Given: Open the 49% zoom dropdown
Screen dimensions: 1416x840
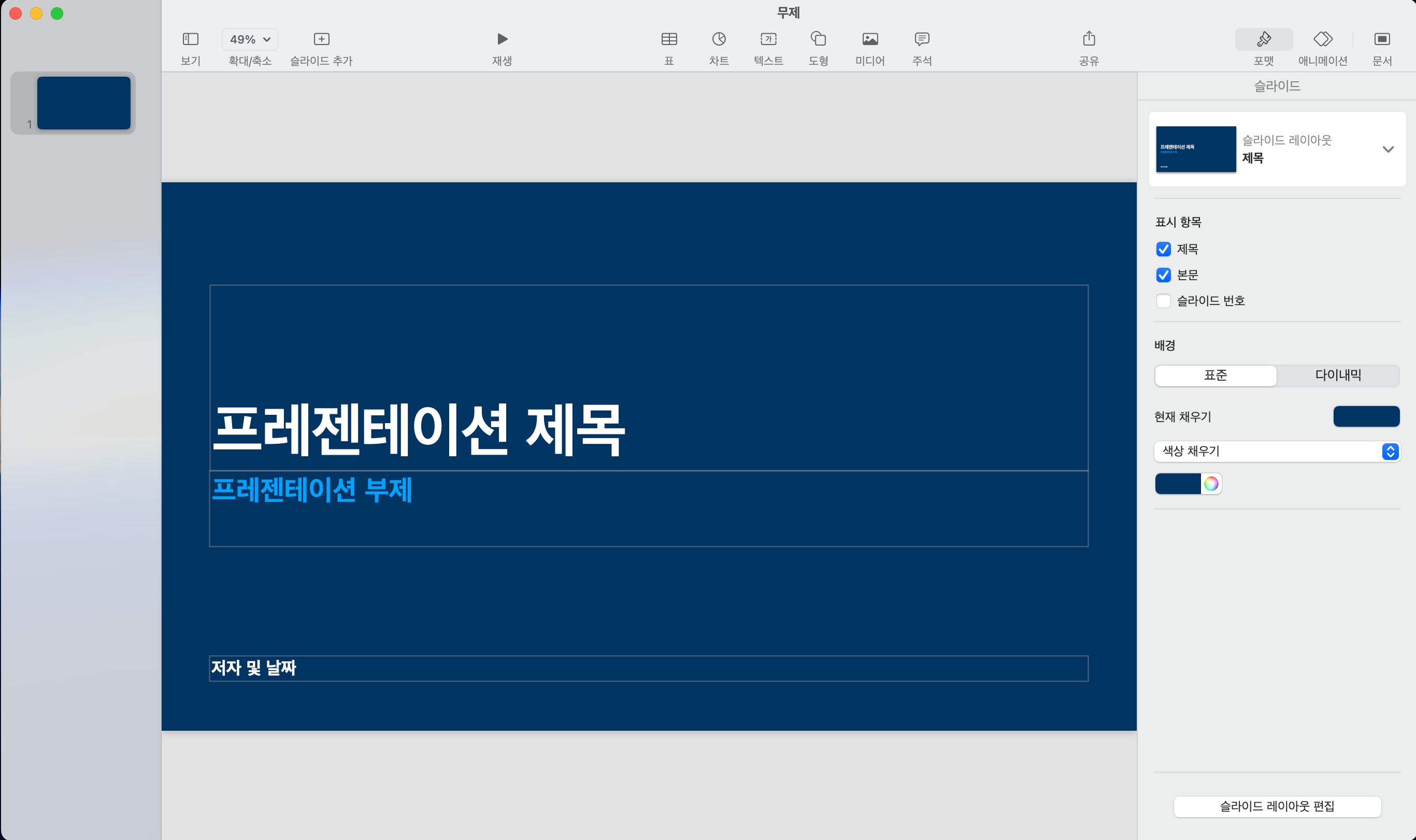Looking at the screenshot, I should (250, 39).
